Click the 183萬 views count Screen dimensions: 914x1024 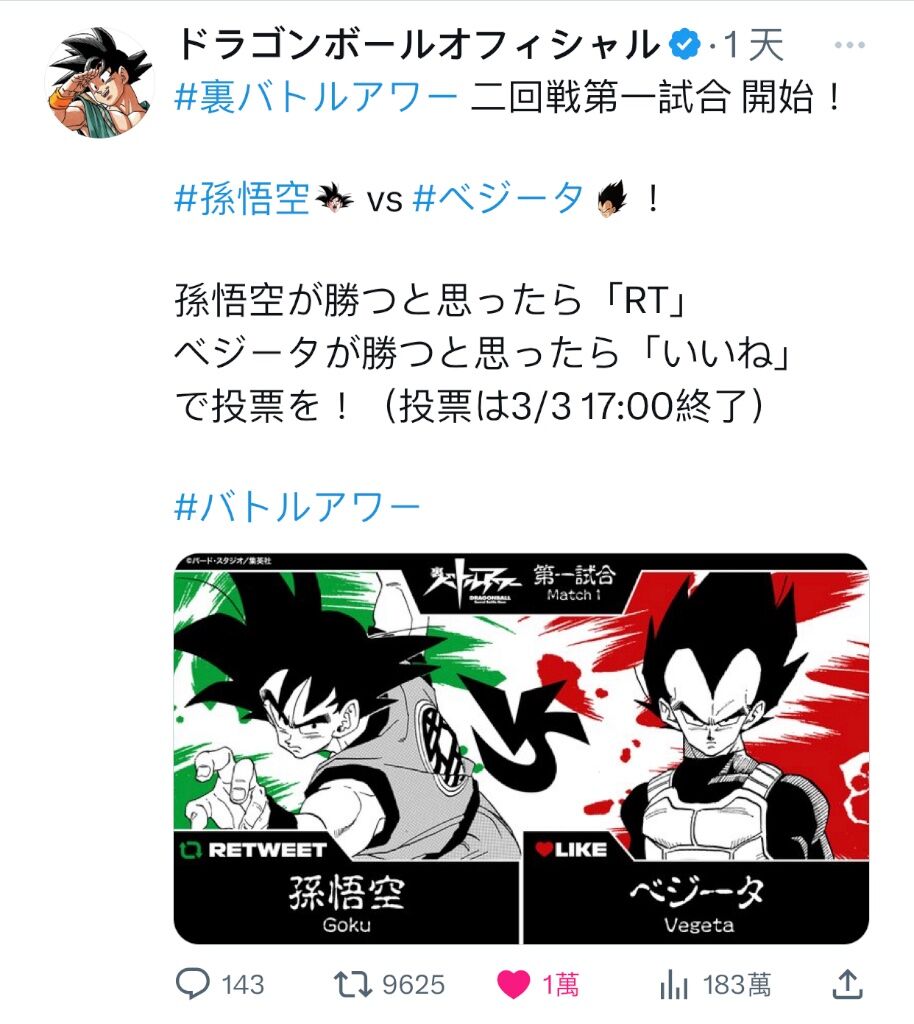point(737,985)
